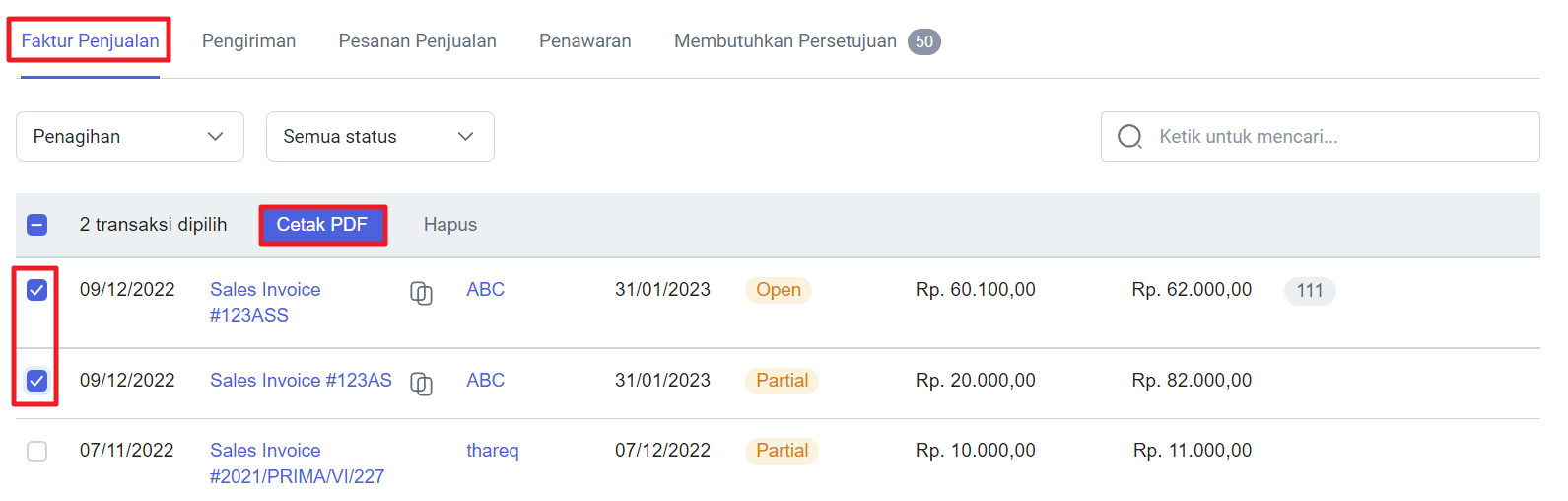This screenshot has height=501, width=1568.
Task: Open the Pesanan Penjualan tab
Action: [418, 41]
